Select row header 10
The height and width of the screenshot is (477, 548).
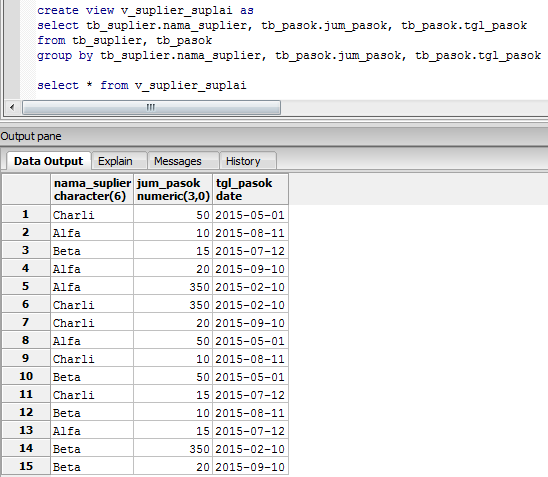[x=26, y=376]
